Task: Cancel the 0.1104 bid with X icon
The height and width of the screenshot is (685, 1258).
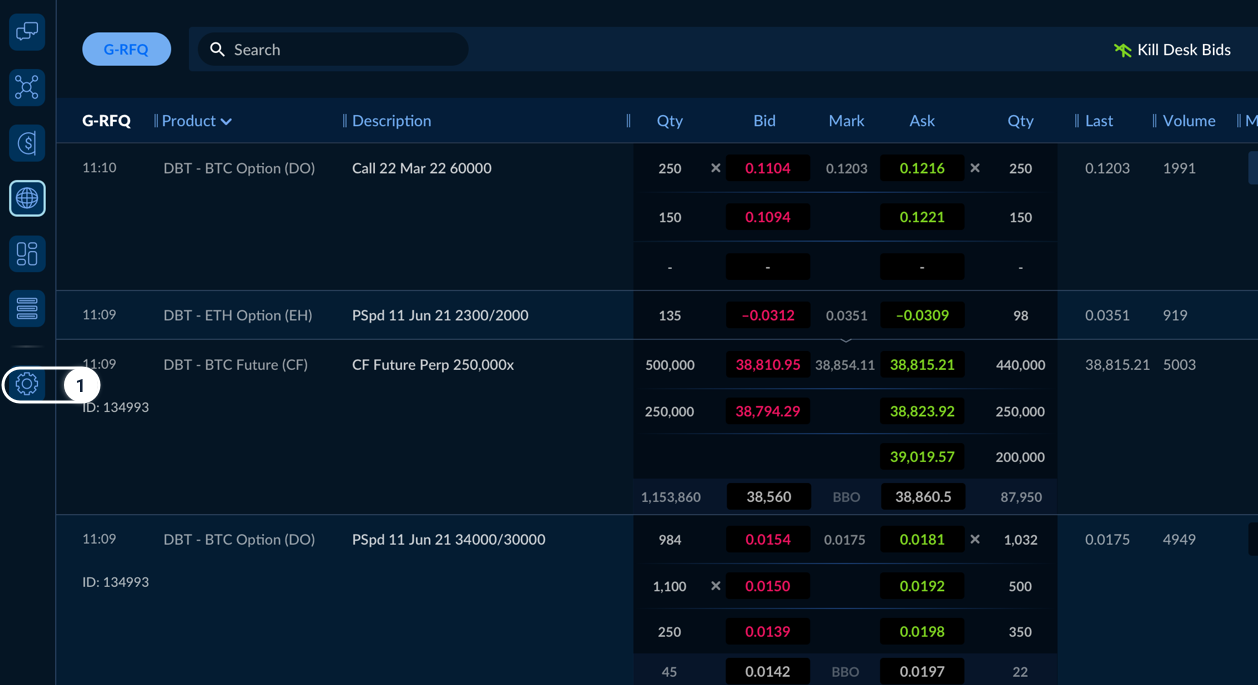Action: 715,168
